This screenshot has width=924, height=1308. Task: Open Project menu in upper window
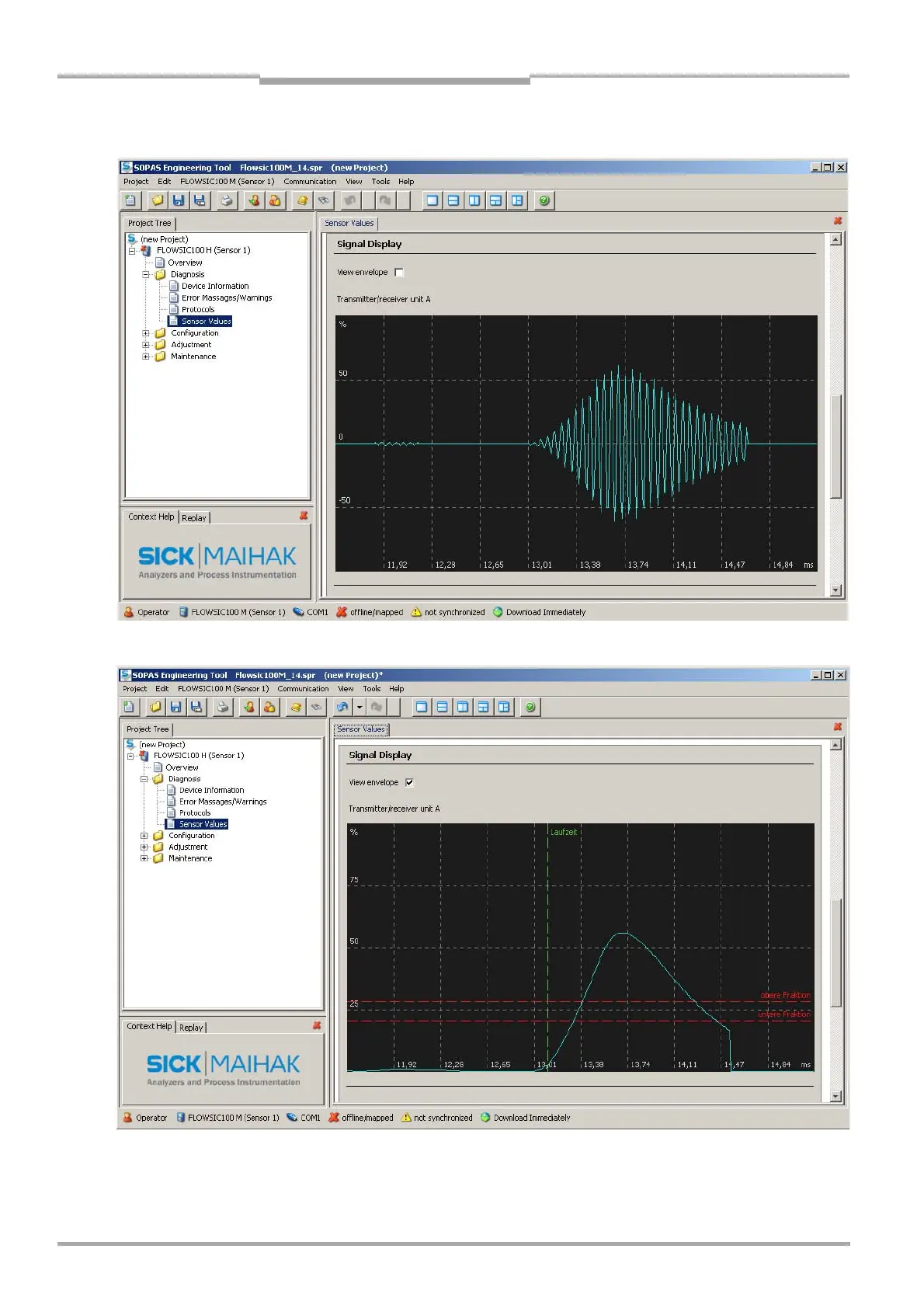tap(136, 182)
